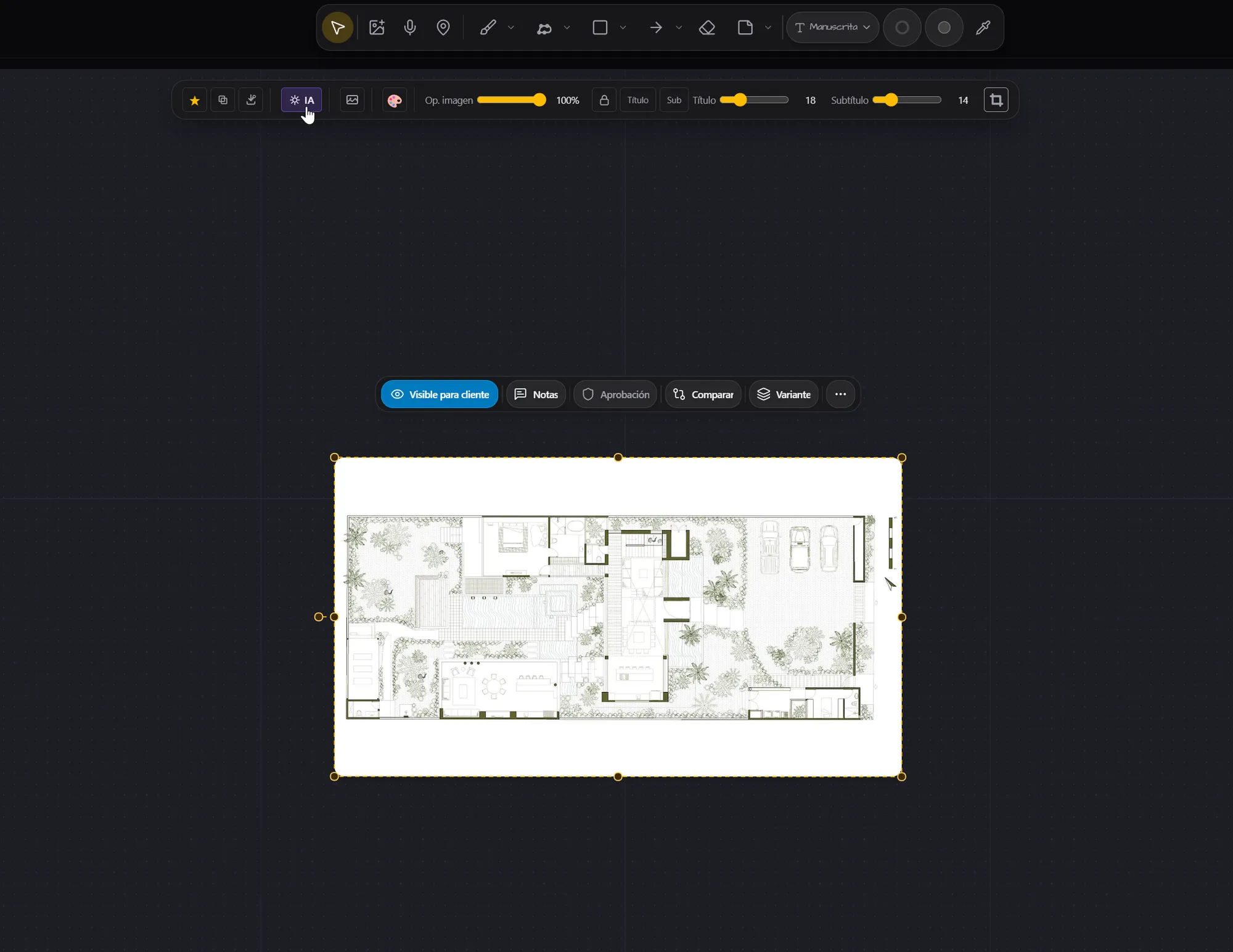Toggle the image lock icon

coord(604,100)
